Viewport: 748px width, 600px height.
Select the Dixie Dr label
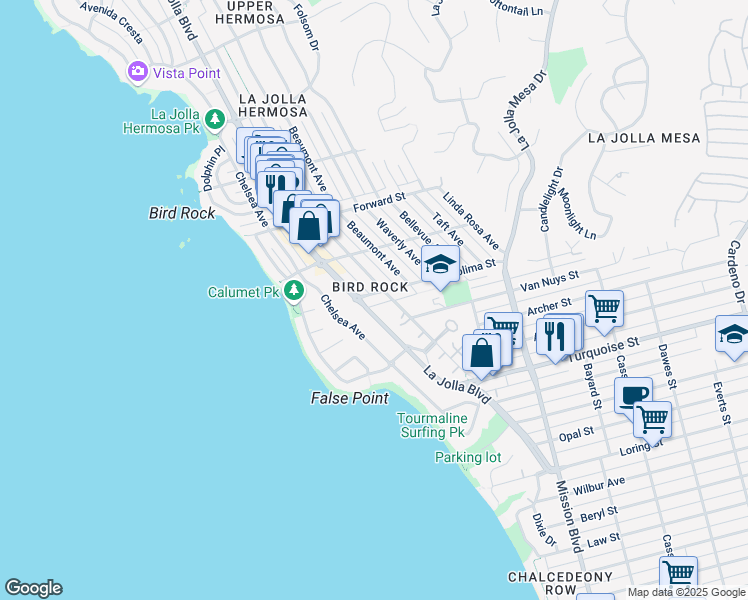tap(544, 530)
